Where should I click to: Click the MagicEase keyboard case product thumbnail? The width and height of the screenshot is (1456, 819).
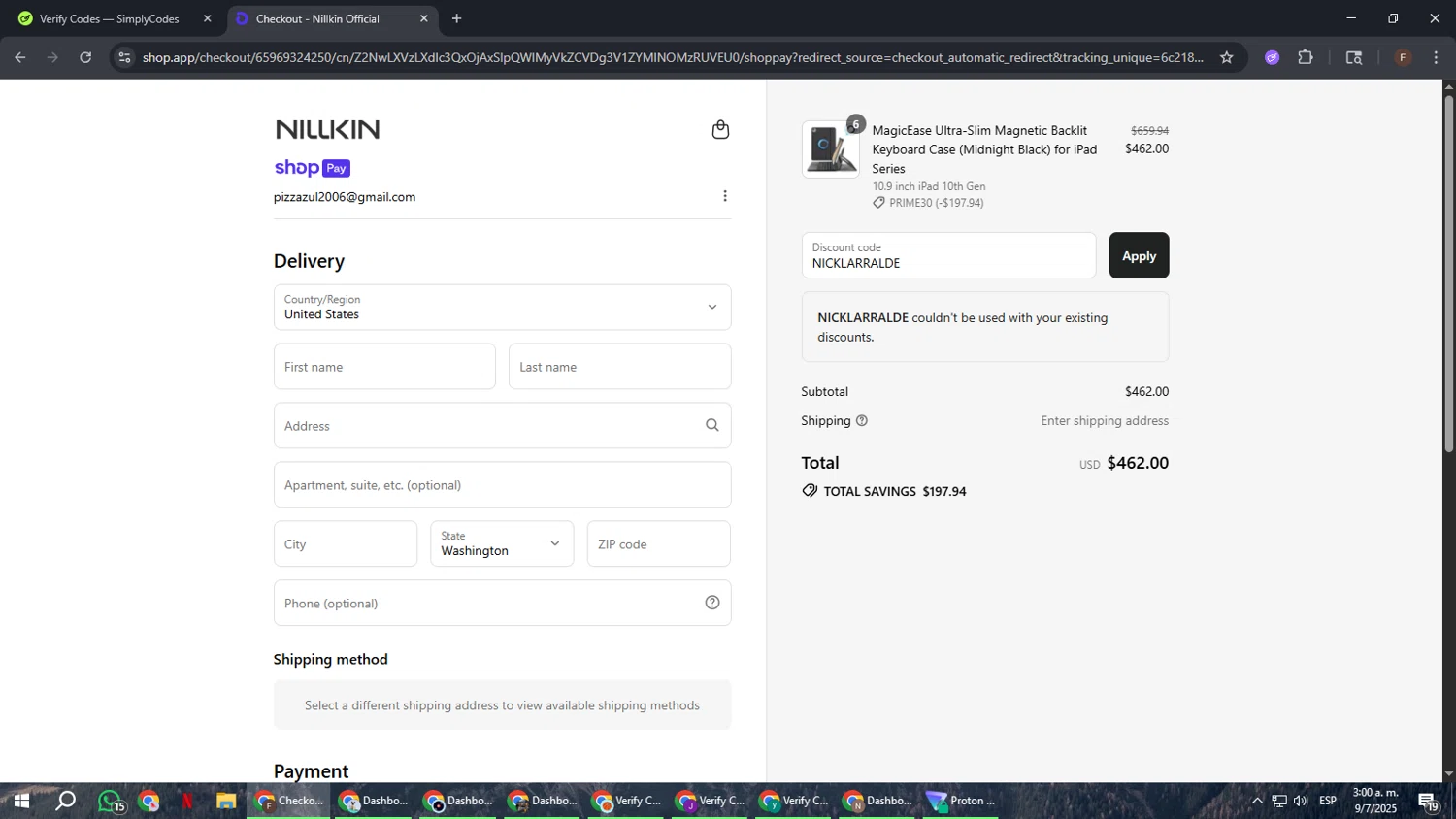[830, 149]
